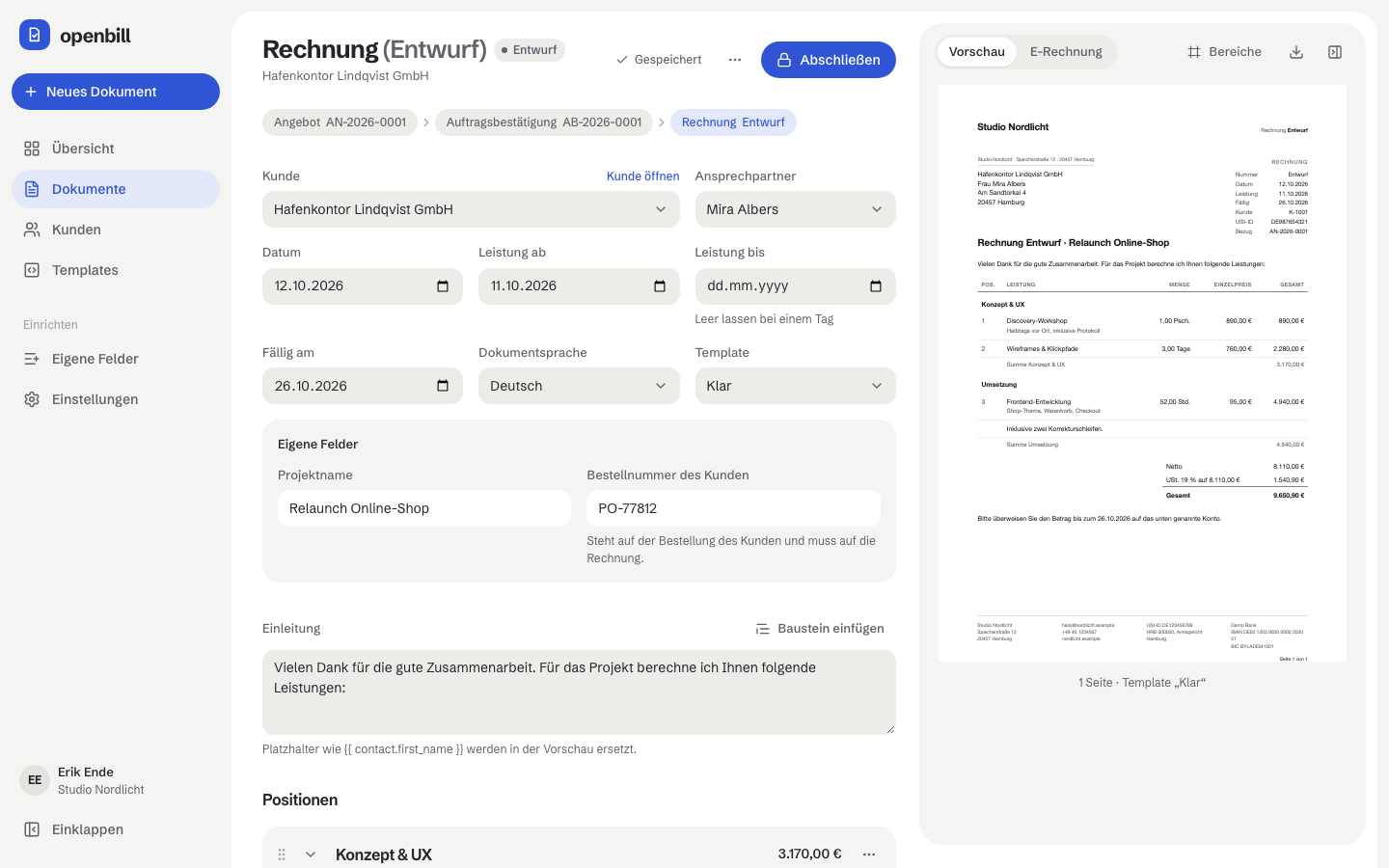Grab the drag handle of Konzept & UX

282,854
